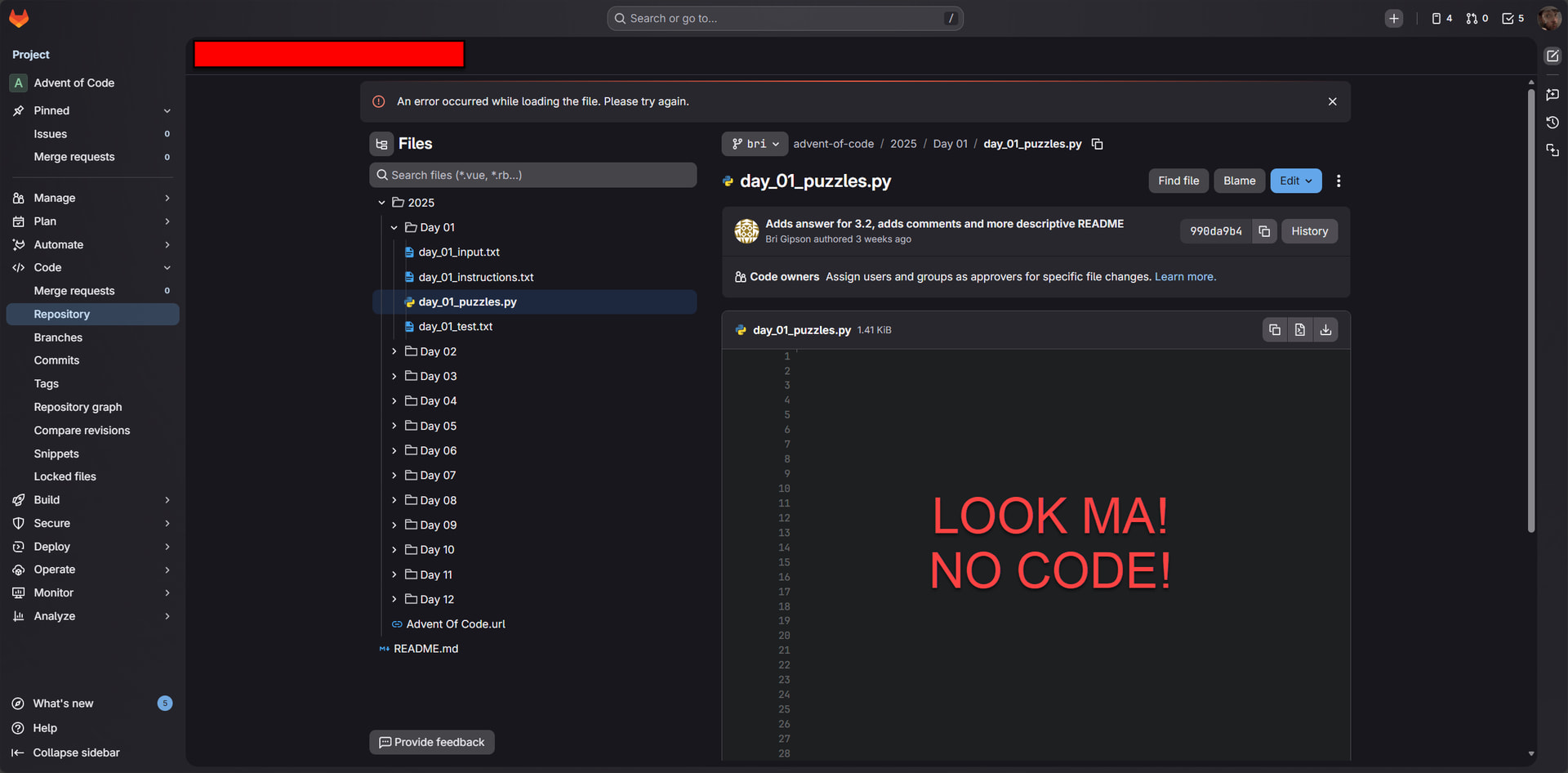Open Compare revisions in sidebar
The height and width of the screenshot is (773, 1568).
click(x=91, y=431)
